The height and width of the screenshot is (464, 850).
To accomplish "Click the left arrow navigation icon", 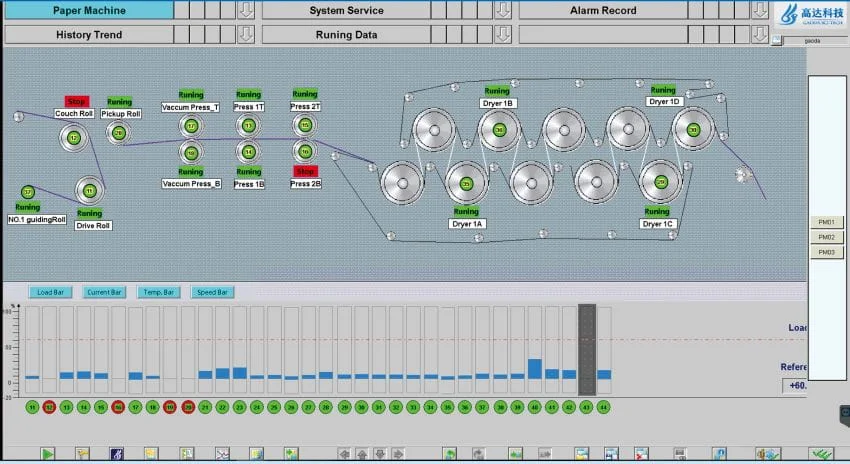I will (x=344, y=454).
